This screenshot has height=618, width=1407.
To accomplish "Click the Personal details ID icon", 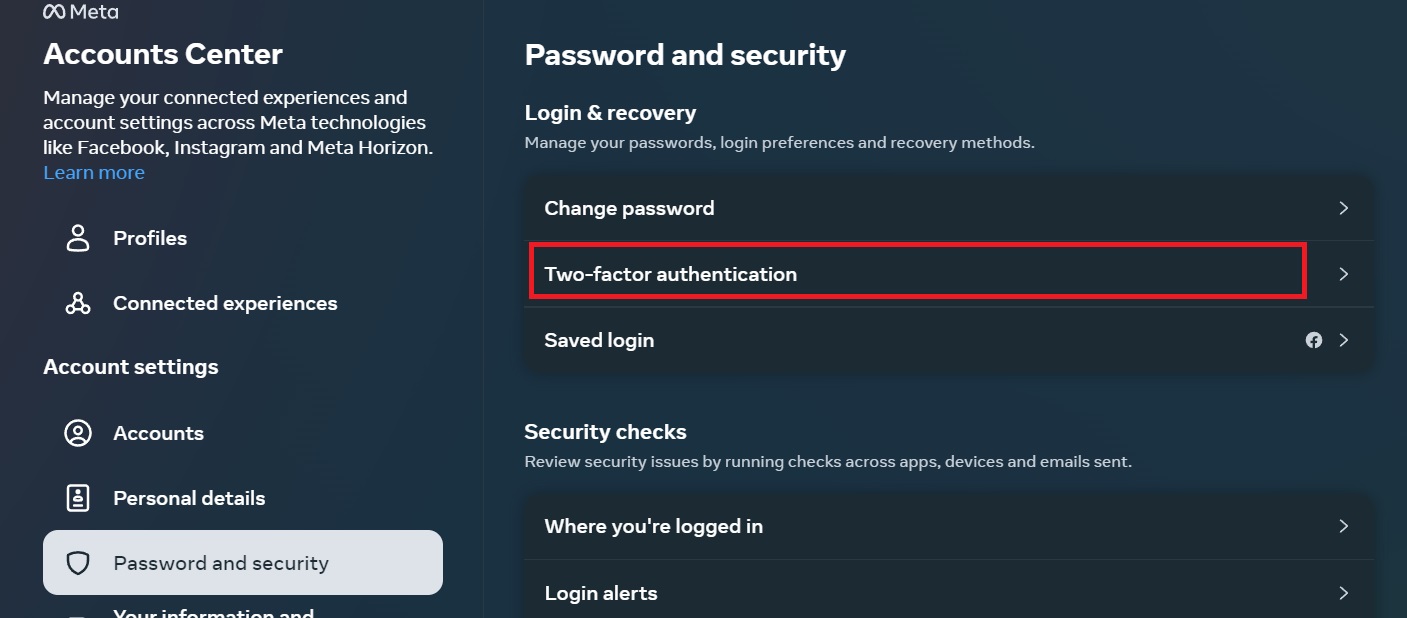I will click(78, 498).
